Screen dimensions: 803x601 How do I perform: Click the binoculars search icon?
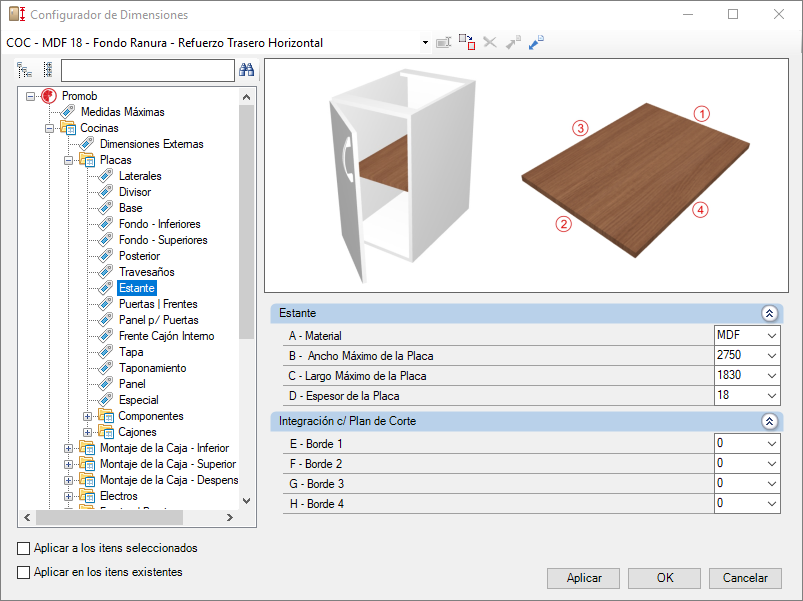point(246,70)
